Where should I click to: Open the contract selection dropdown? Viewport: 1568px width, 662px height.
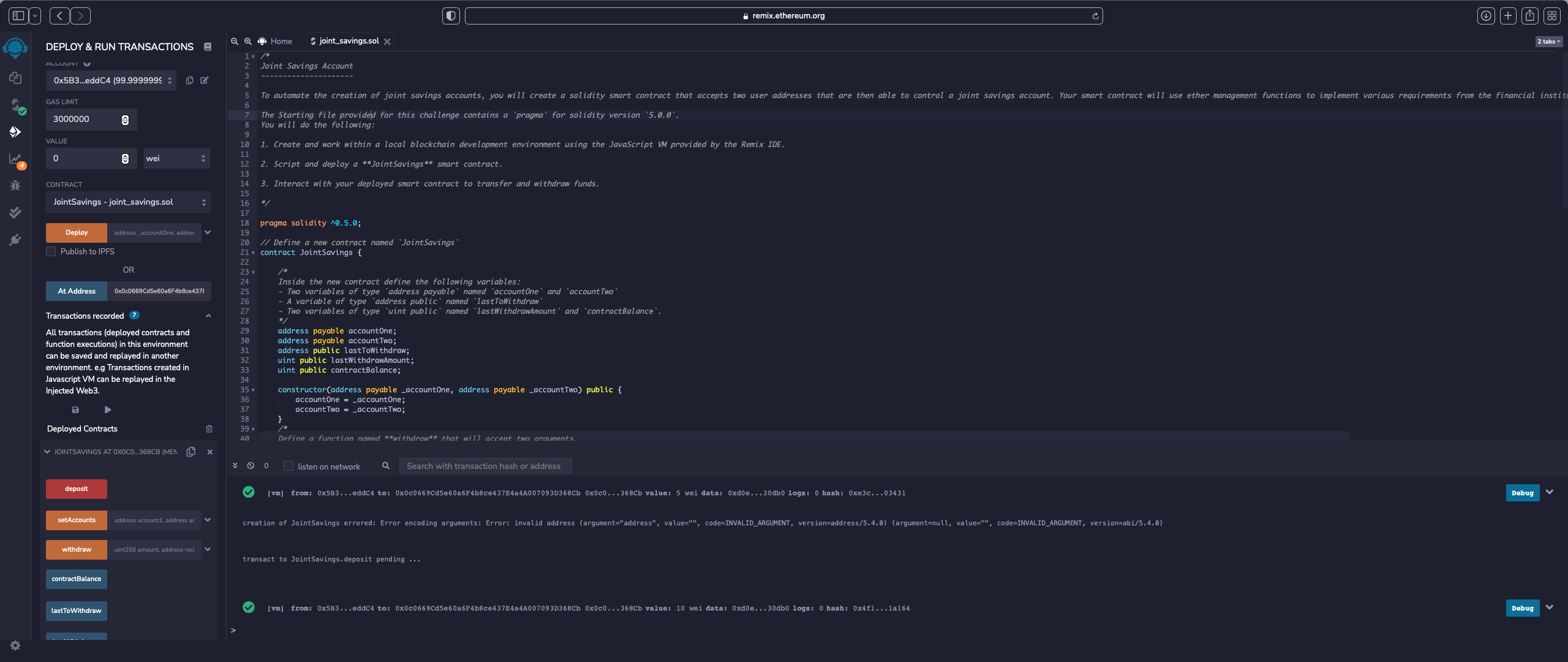click(x=128, y=202)
